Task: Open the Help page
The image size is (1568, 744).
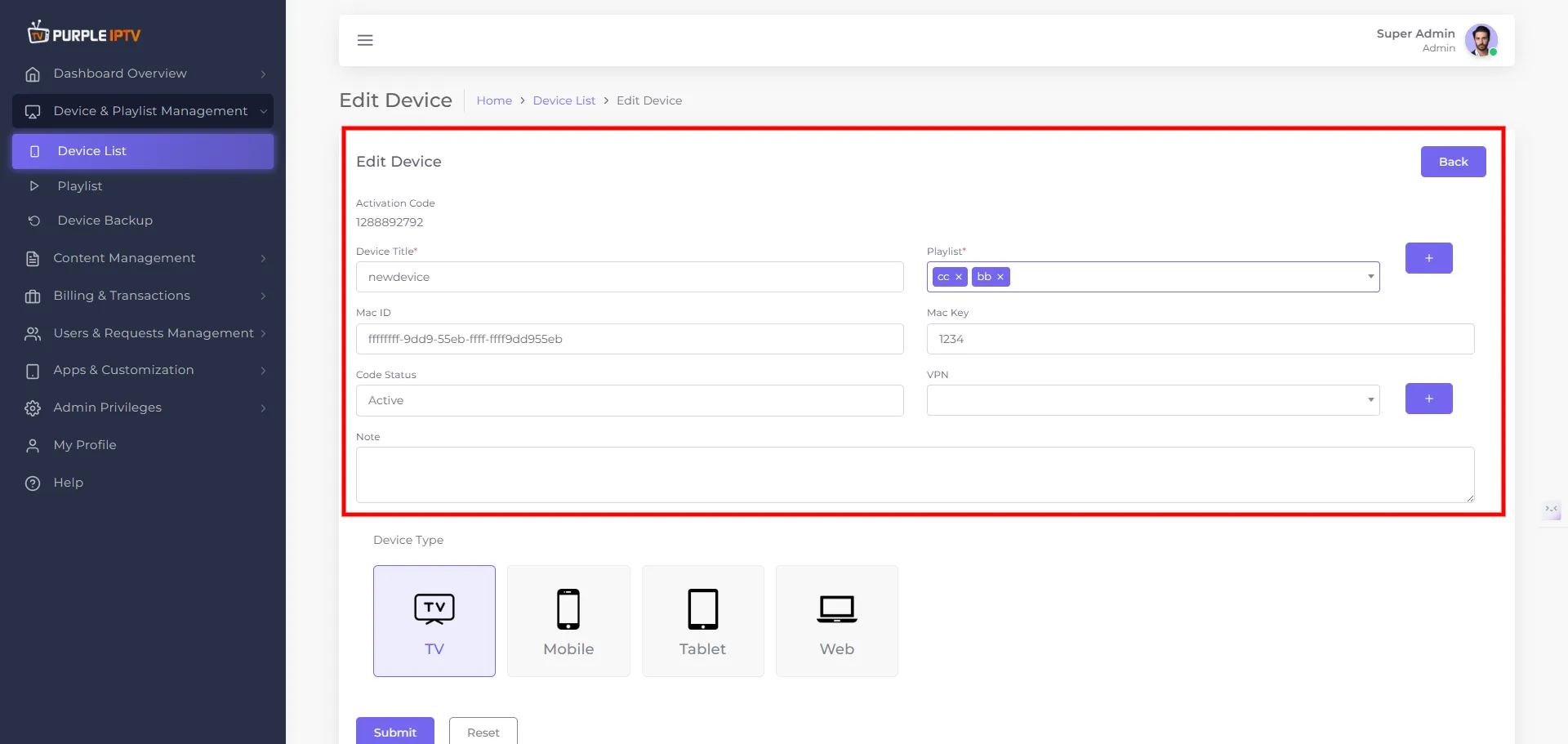Action: pos(143,483)
